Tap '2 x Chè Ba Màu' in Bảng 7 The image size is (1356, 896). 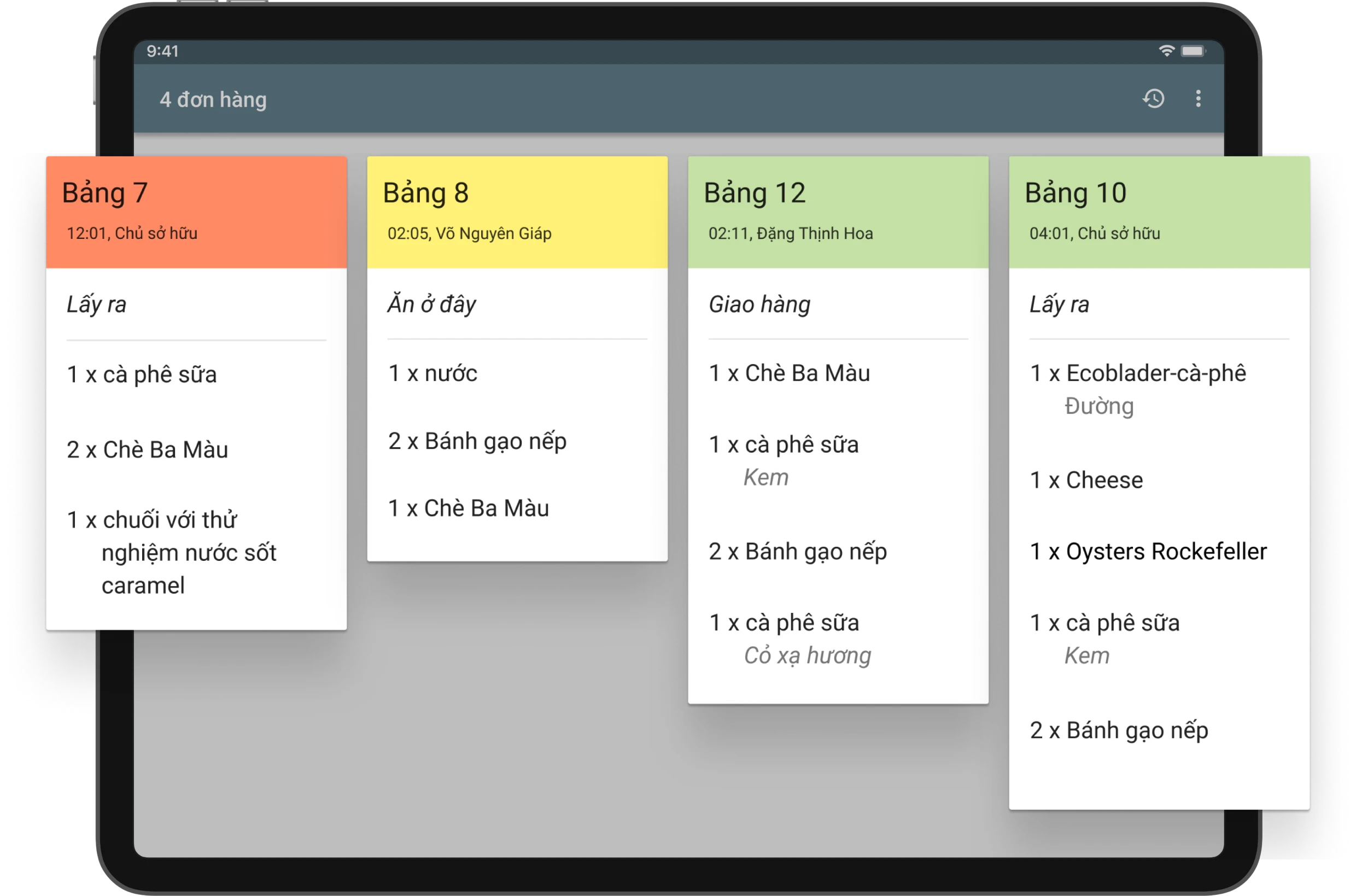148,450
